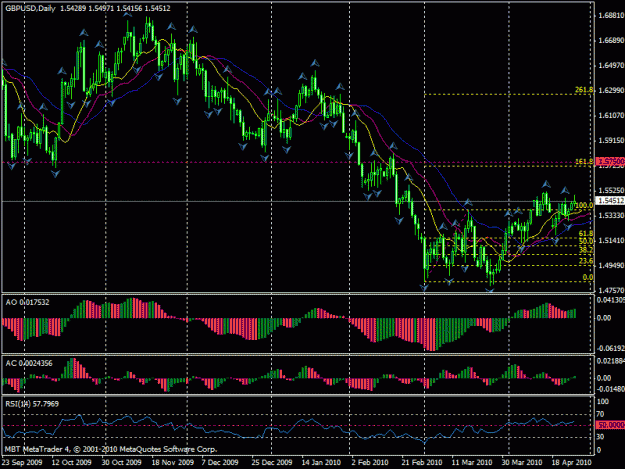Click the 1.62990 price axis label
This screenshot has width=625, height=469.
611,90
